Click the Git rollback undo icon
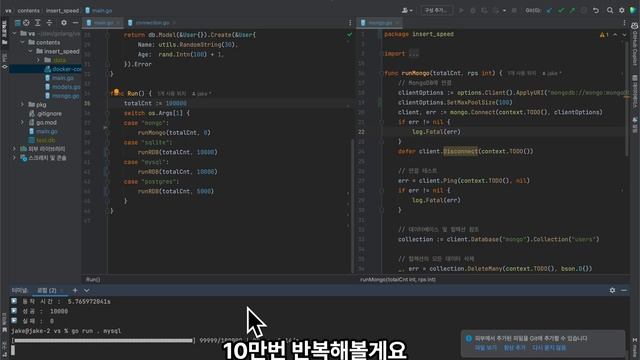The image size is (640, 360). click(x=596, y=10)
